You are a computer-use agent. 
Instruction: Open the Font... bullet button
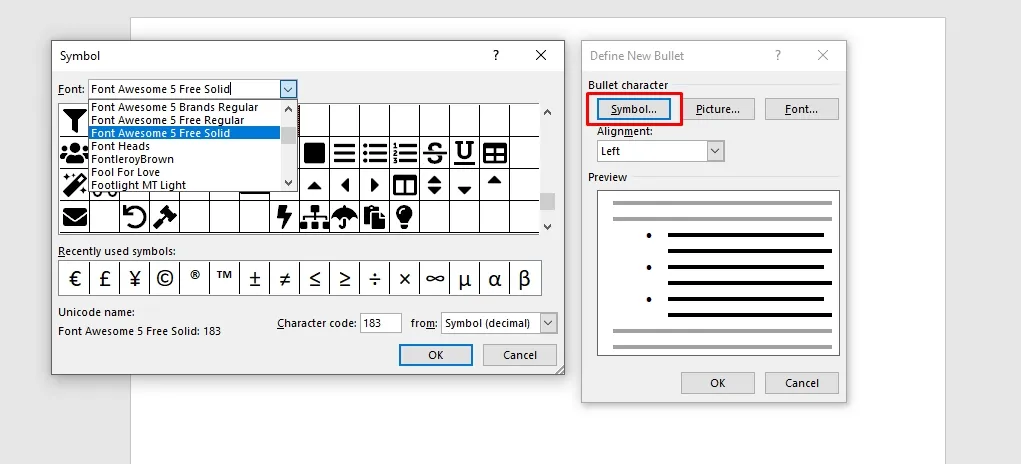(802, 109)
